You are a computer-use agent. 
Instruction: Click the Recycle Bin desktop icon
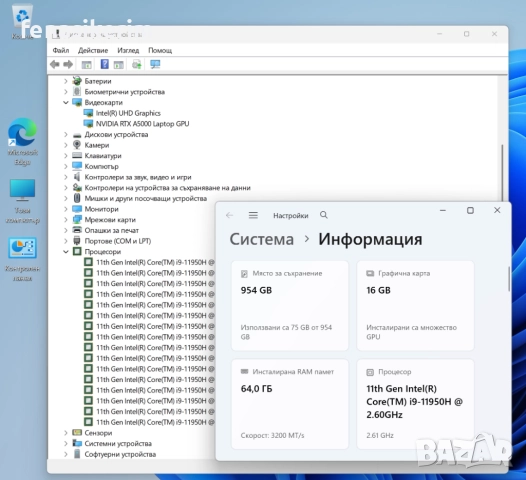[x=22, y=21]
